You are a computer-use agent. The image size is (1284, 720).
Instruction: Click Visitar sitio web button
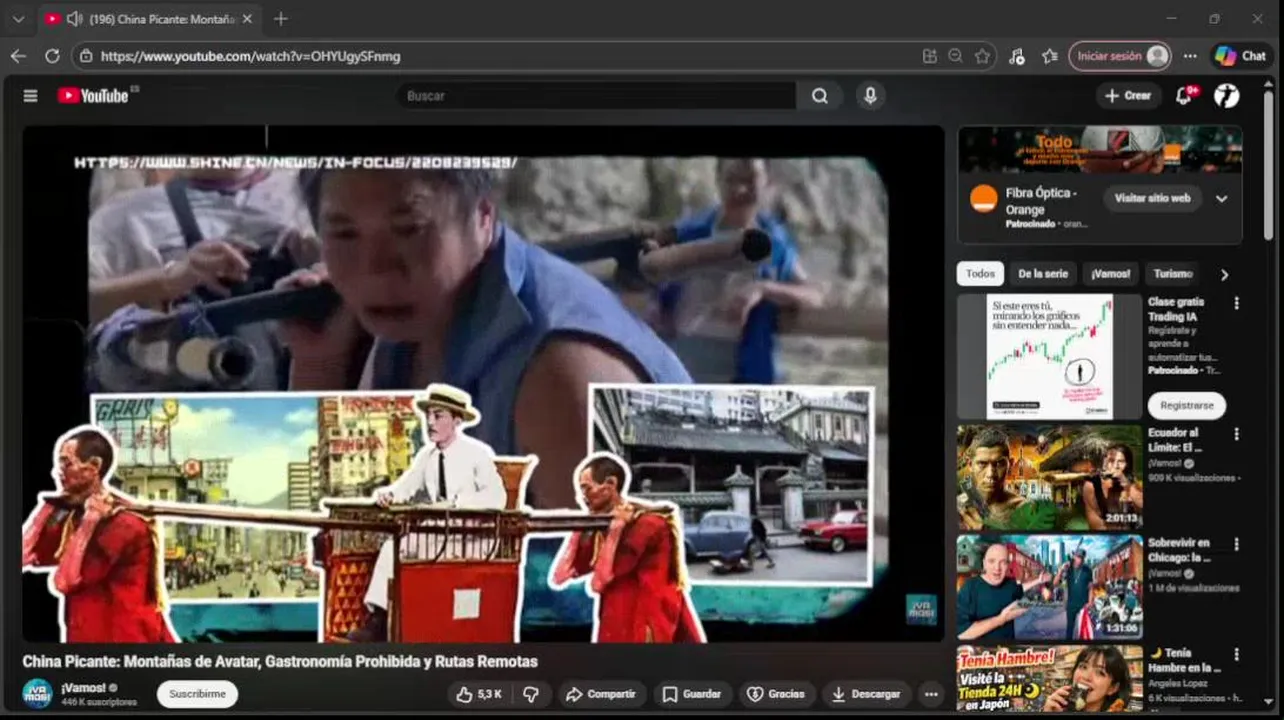click(x=1152, y=198)
